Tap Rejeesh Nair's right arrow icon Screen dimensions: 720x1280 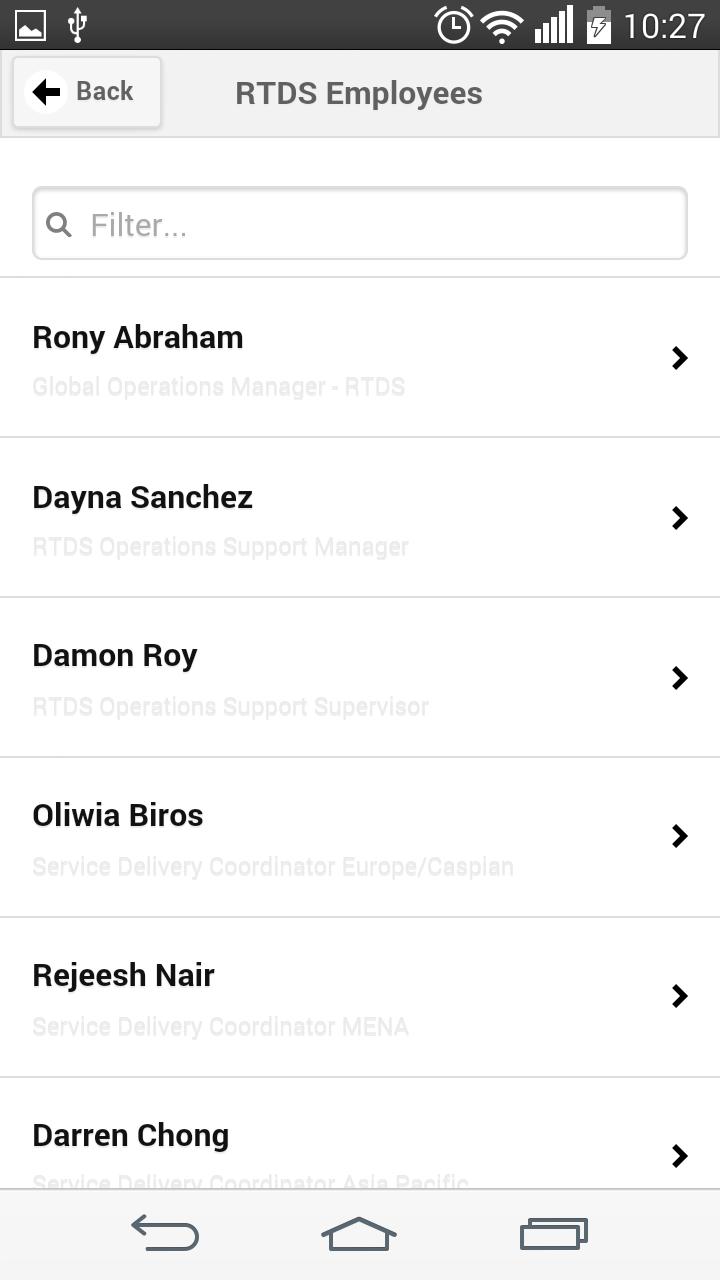[680, 996]
